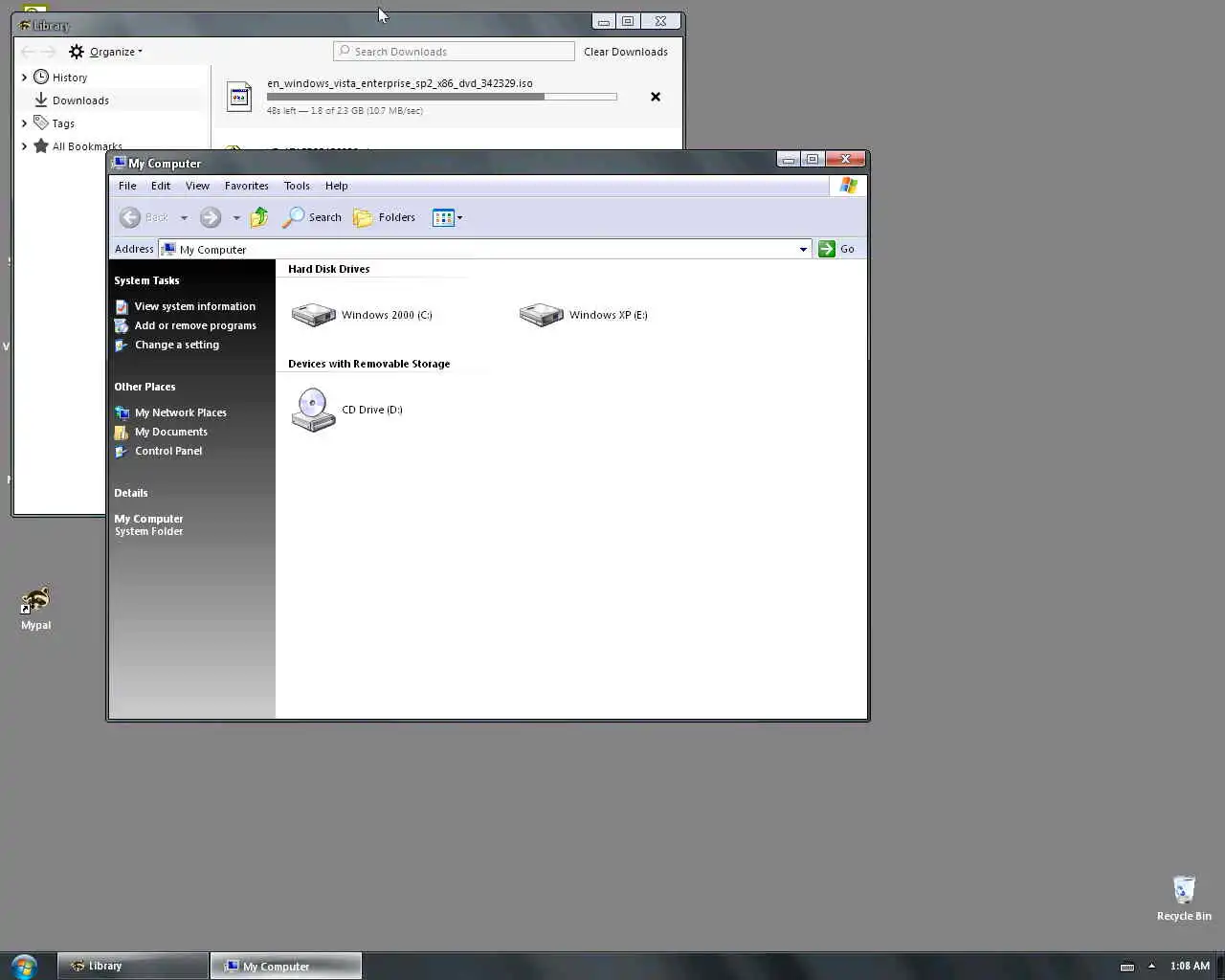Screen dimensions: 1225x980
Task: Click the ISO download progress bar
Action: point(442,97)
